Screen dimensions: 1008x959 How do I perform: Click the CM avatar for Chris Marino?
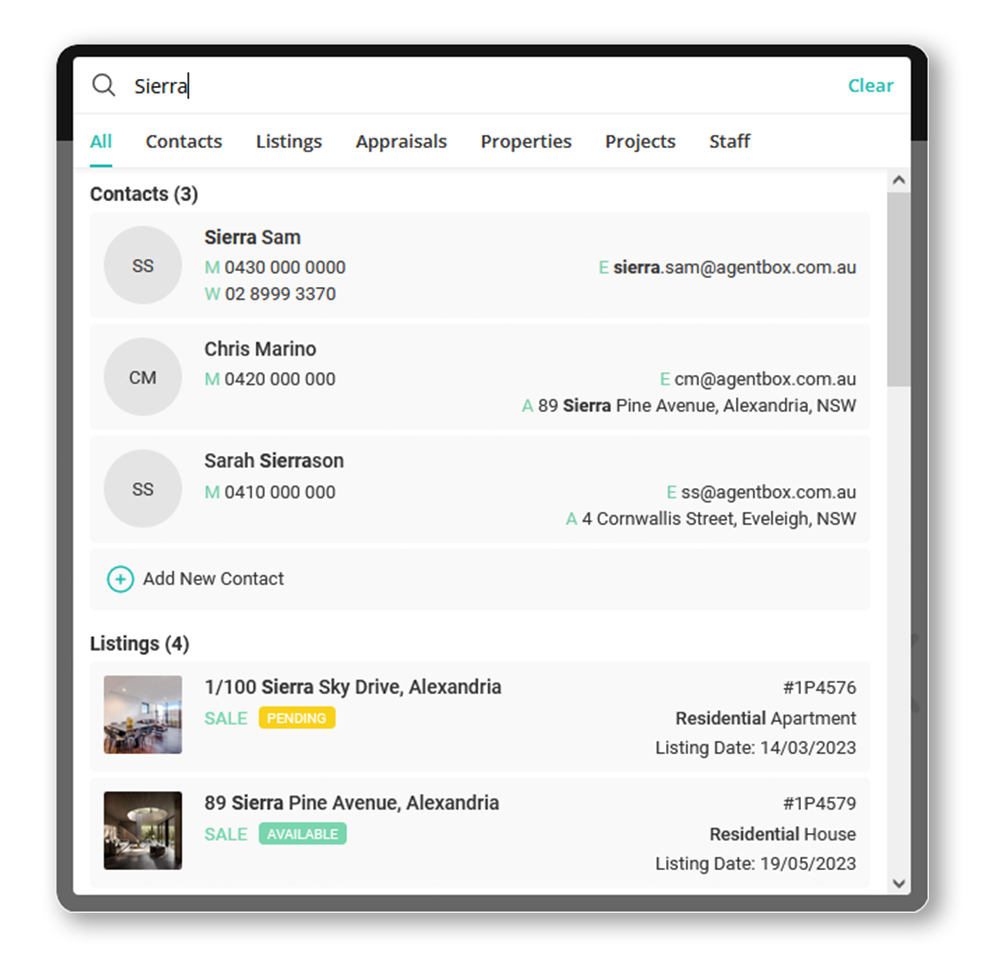pyautogui.click(x=142, y=377)
